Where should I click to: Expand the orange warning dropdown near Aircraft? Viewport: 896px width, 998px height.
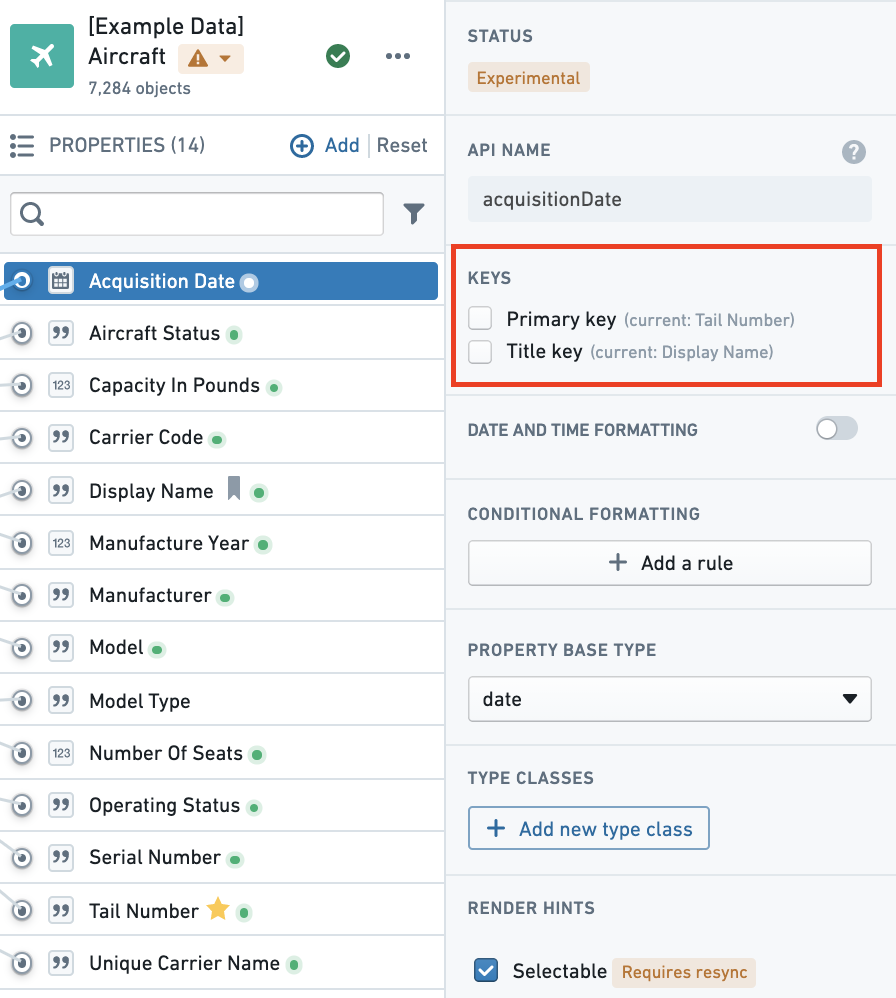point(211,59)
